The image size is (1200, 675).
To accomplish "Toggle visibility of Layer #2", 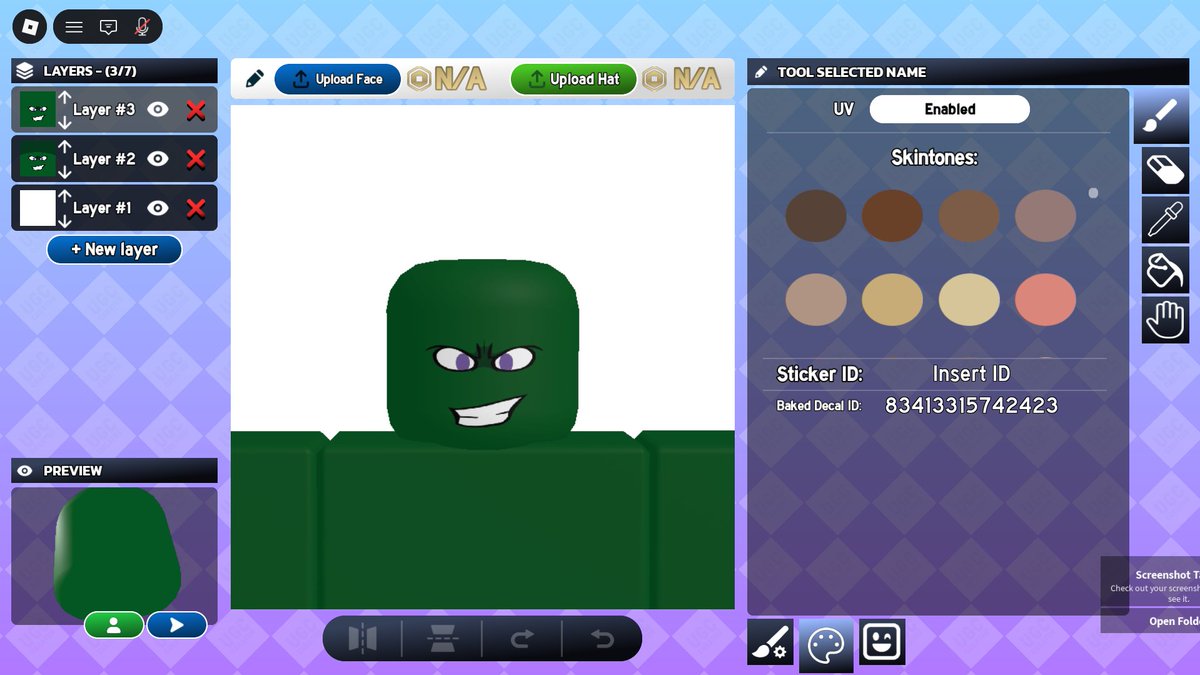I will pos(158,159).
